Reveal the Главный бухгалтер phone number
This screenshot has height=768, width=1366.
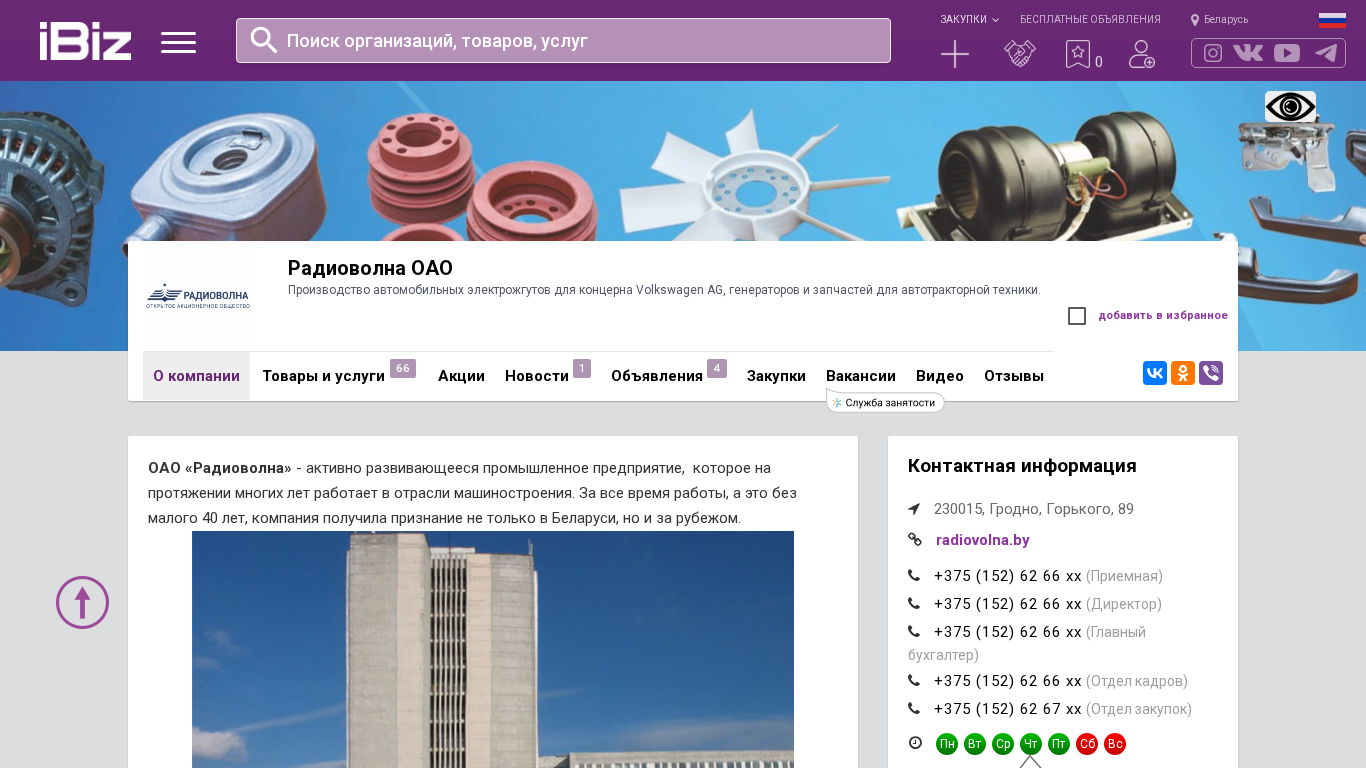point(1008,632)
